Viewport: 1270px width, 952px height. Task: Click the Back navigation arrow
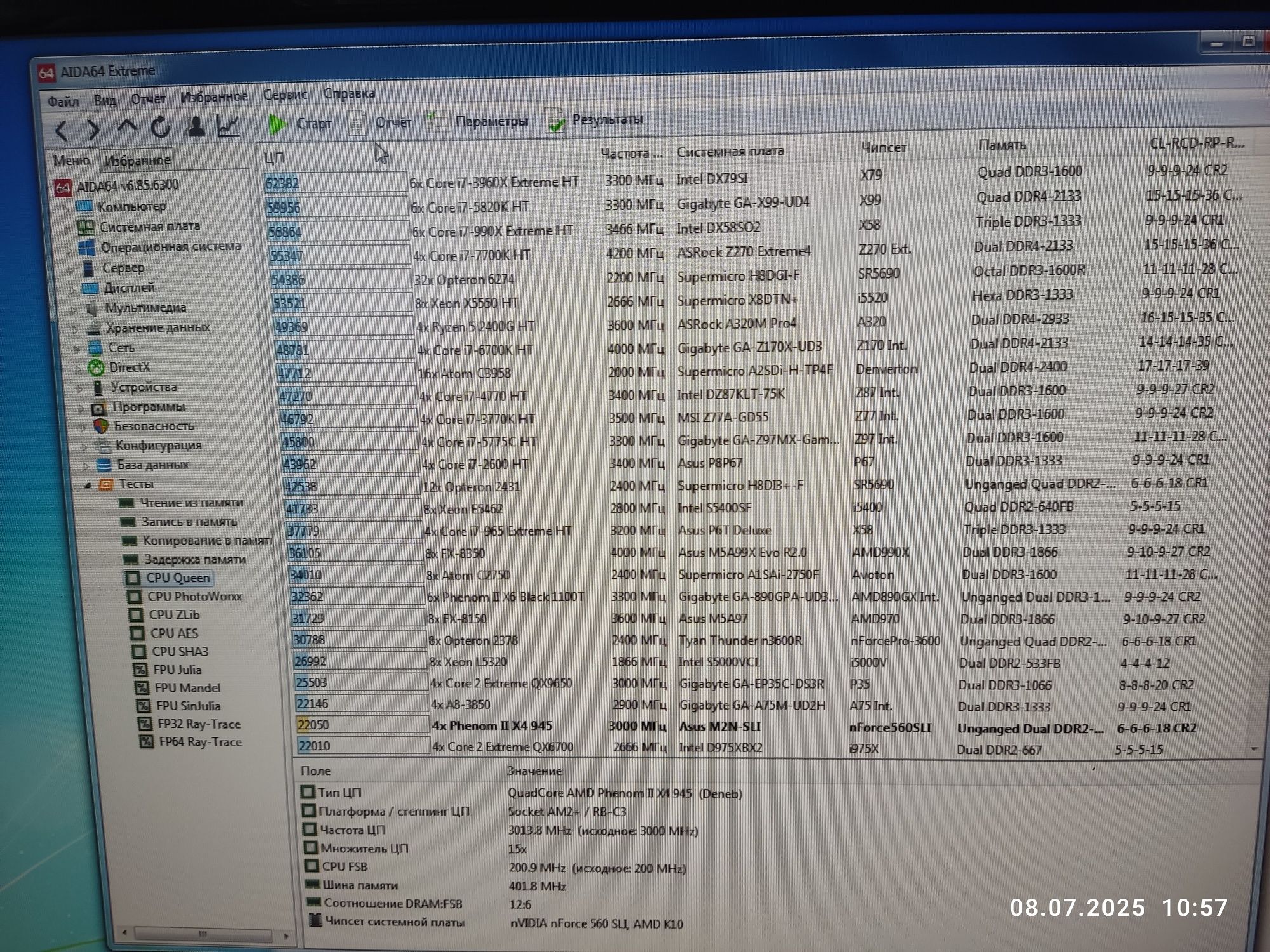(x=62, y=131)
